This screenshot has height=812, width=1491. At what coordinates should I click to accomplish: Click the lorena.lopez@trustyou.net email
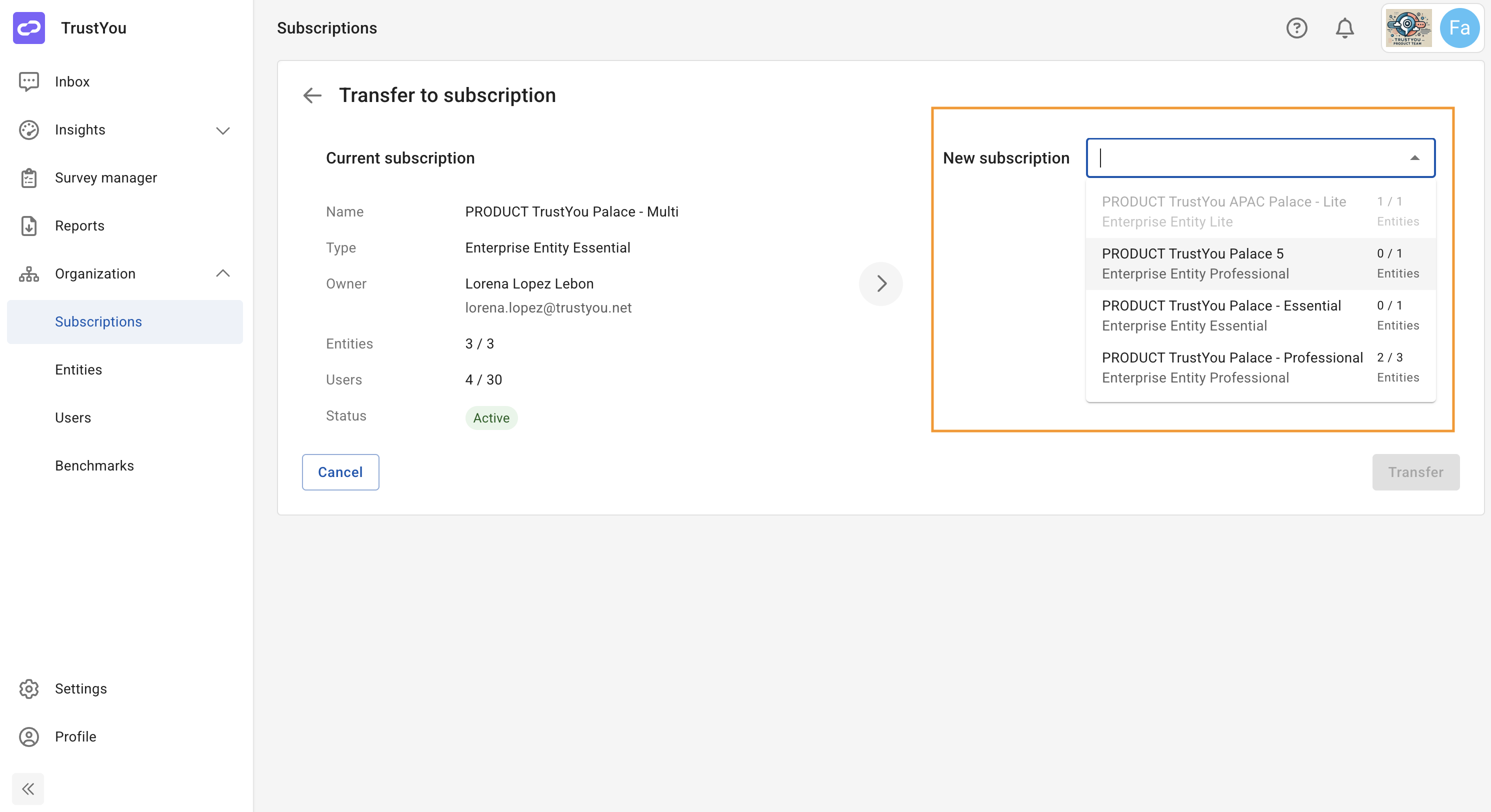pos(548,308)
